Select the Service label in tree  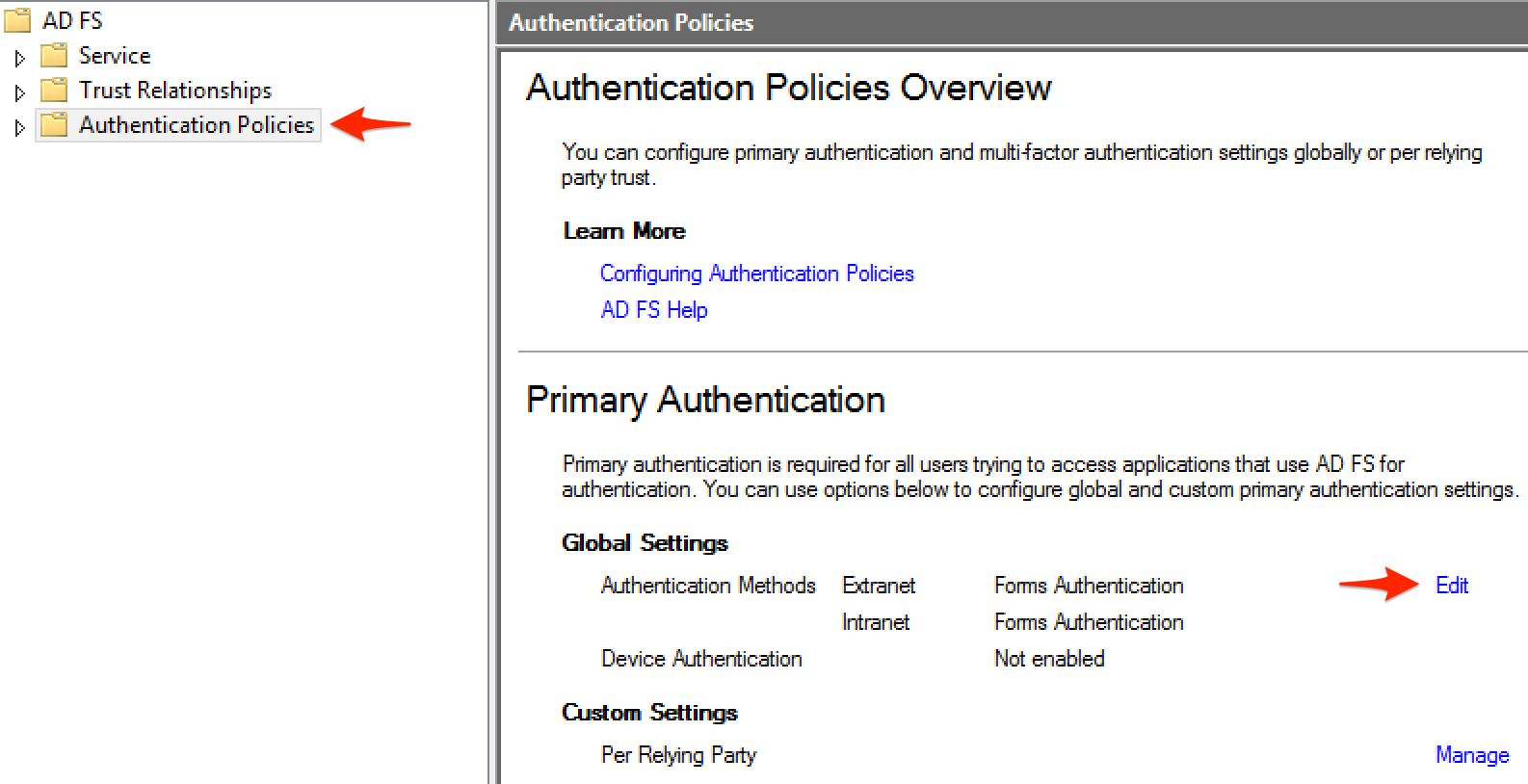coord(115,56)
